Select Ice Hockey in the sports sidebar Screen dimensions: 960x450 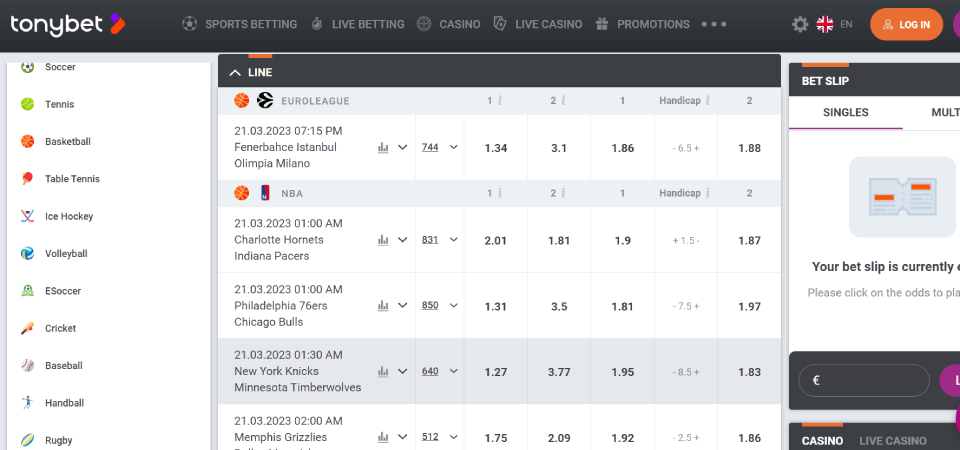[69, 216]
